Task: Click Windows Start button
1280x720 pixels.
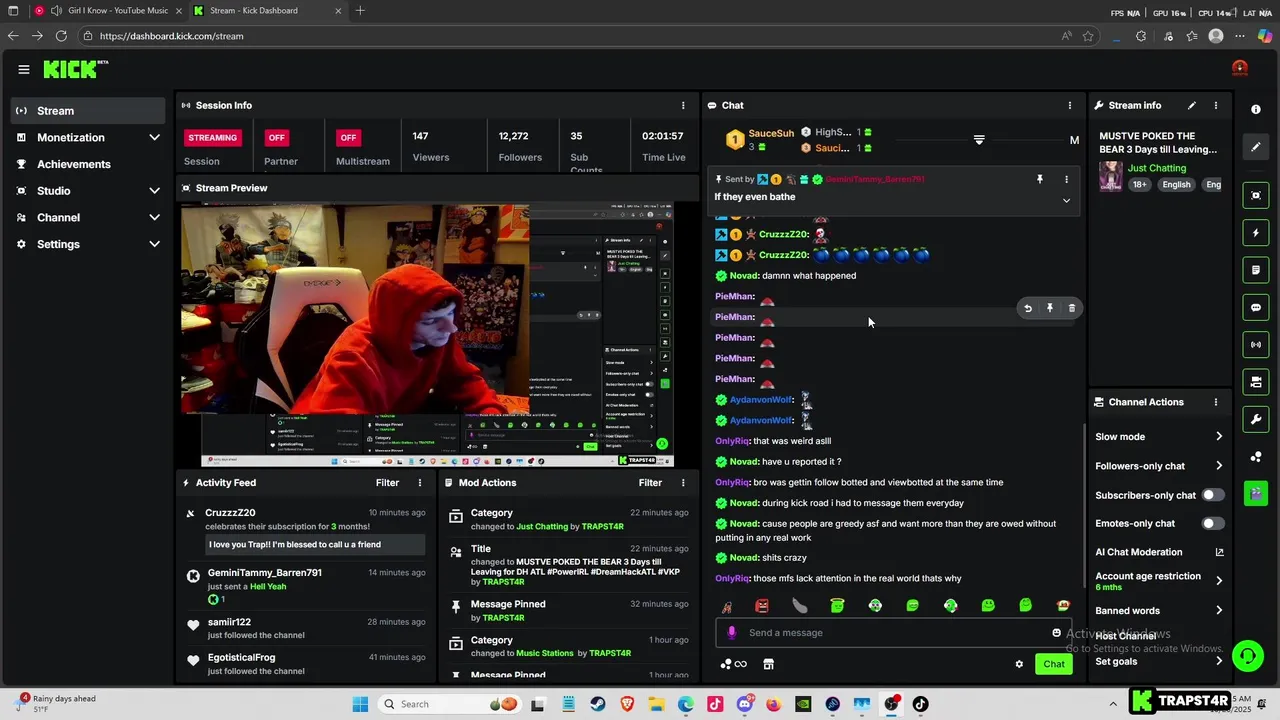Action: point(360,704)
